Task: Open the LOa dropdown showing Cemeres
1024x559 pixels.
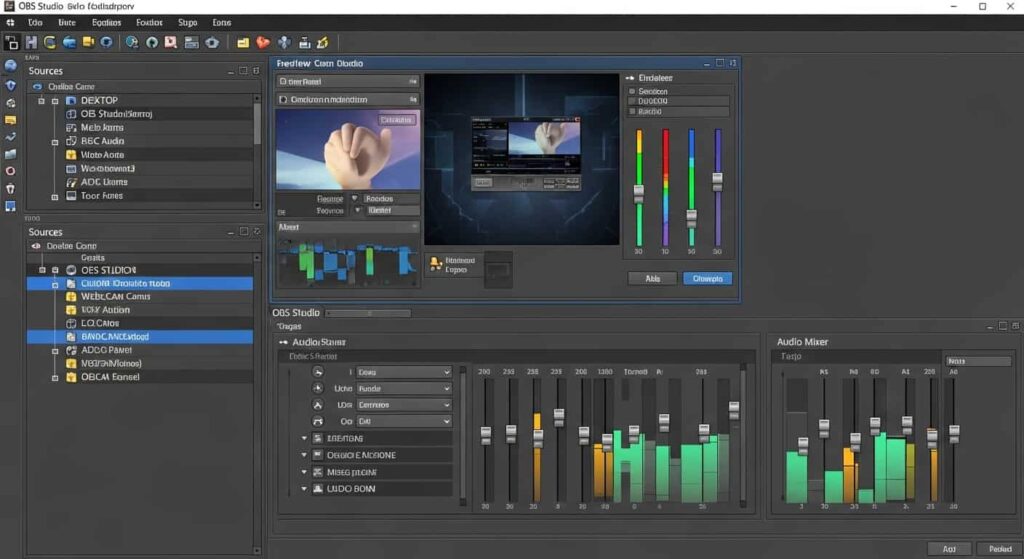Action: click(404, 405)
